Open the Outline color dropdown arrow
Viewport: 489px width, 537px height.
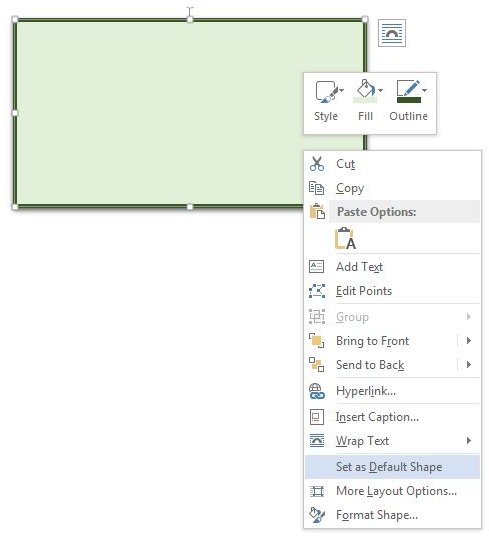tap(425, 90)
